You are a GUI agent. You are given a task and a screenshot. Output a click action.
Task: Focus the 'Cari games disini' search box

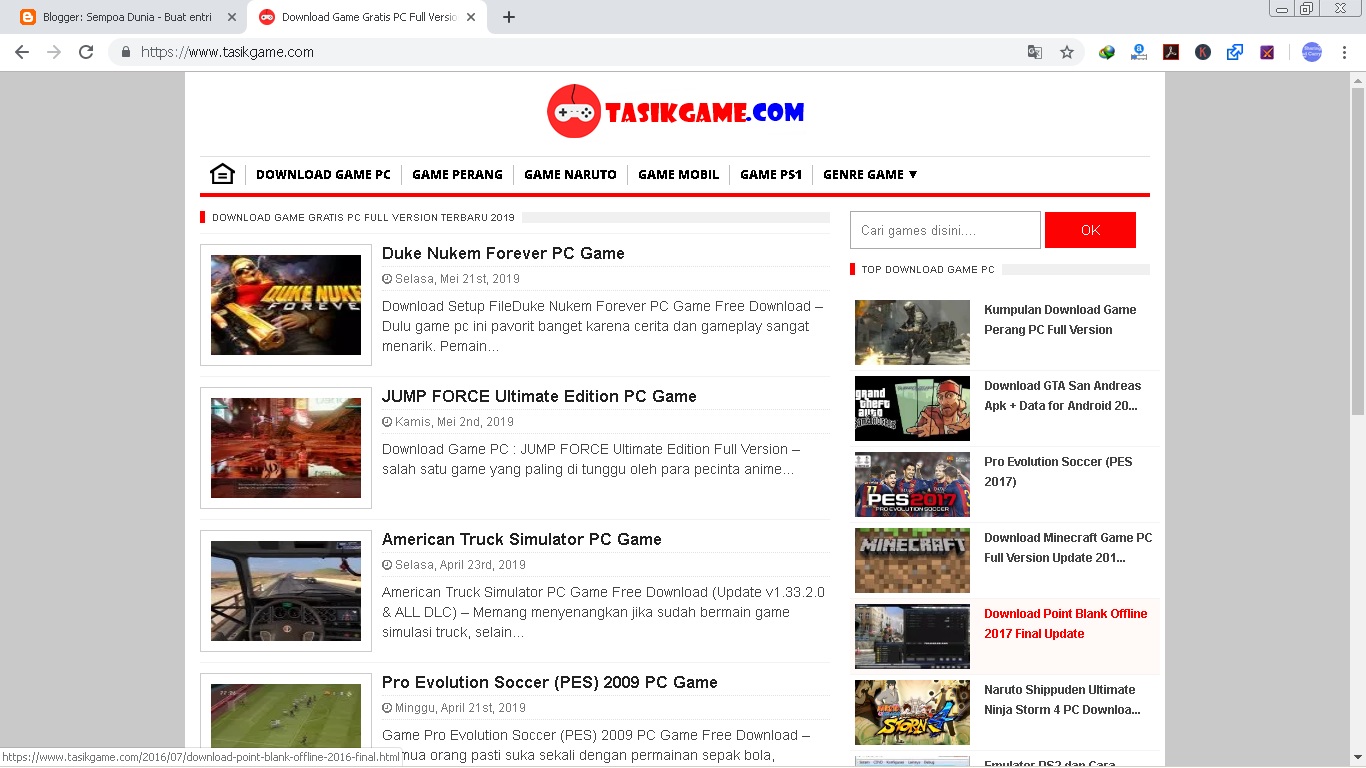(945, 230)
